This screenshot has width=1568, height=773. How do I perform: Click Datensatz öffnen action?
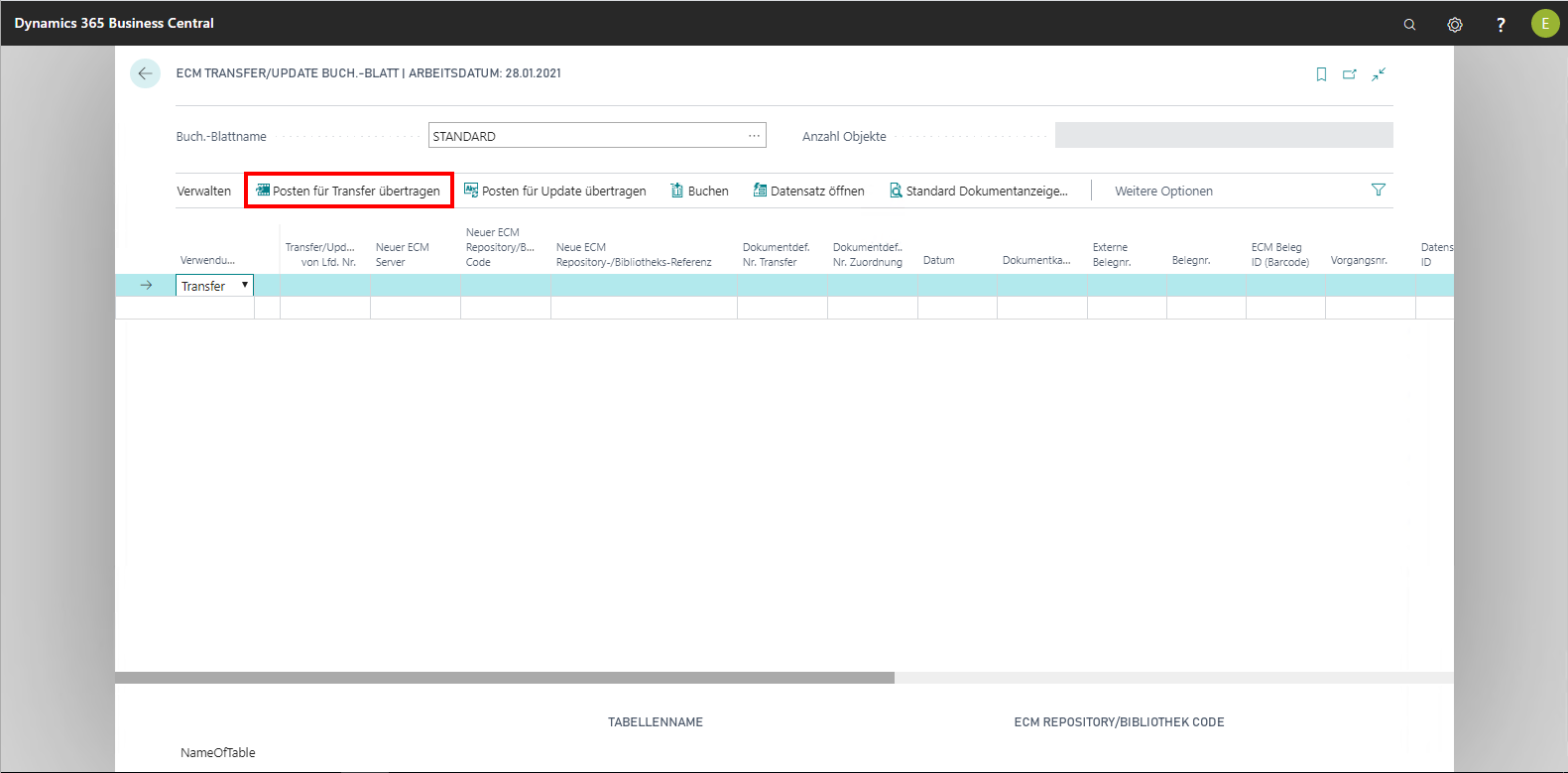click(808, 192)
